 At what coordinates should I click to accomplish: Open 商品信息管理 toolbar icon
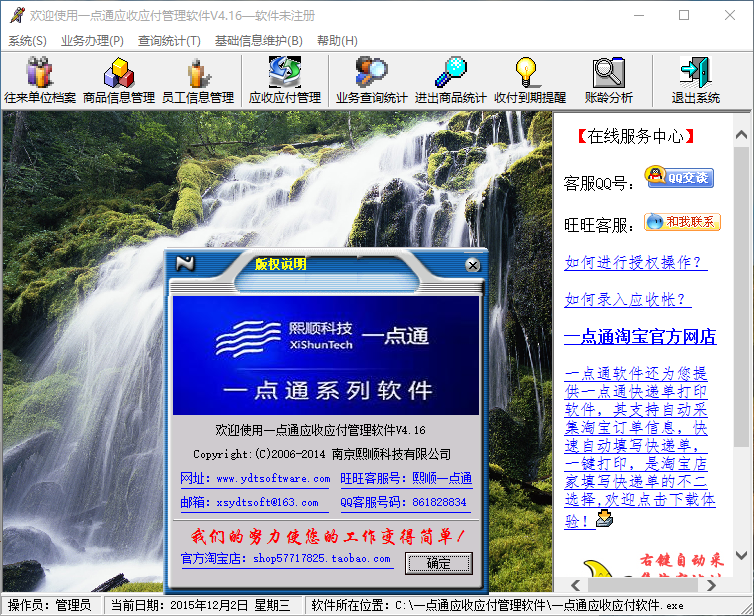pyautogui.click(x=118, y=80)
